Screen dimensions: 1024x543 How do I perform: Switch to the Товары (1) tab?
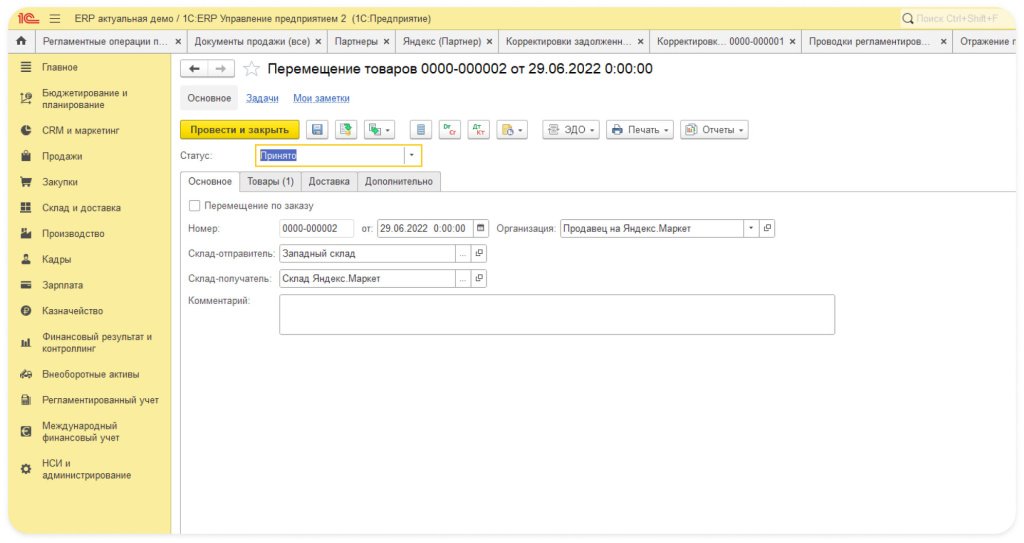(x=270, y=181)
